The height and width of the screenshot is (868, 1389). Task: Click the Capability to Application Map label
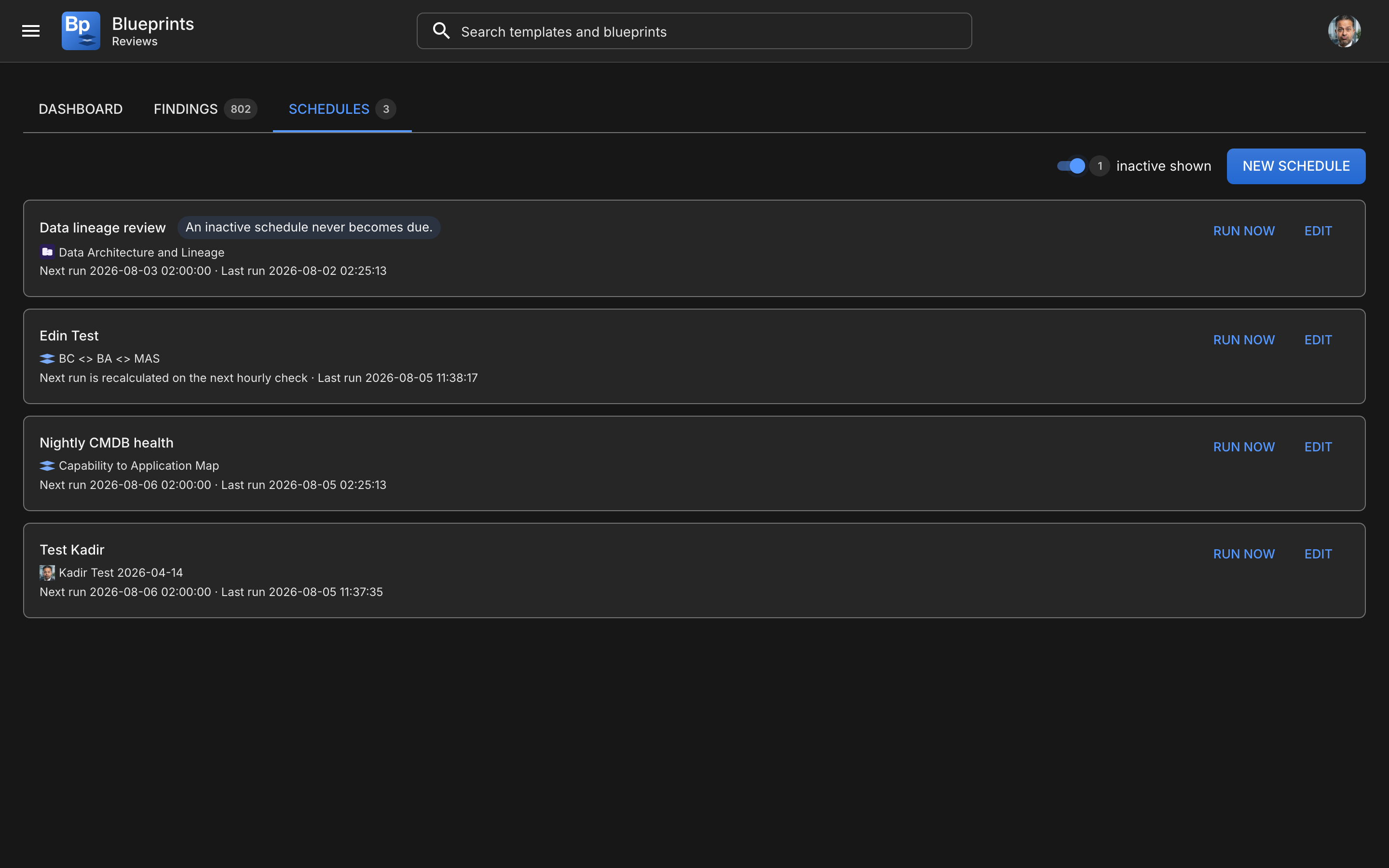coord(139,465)
